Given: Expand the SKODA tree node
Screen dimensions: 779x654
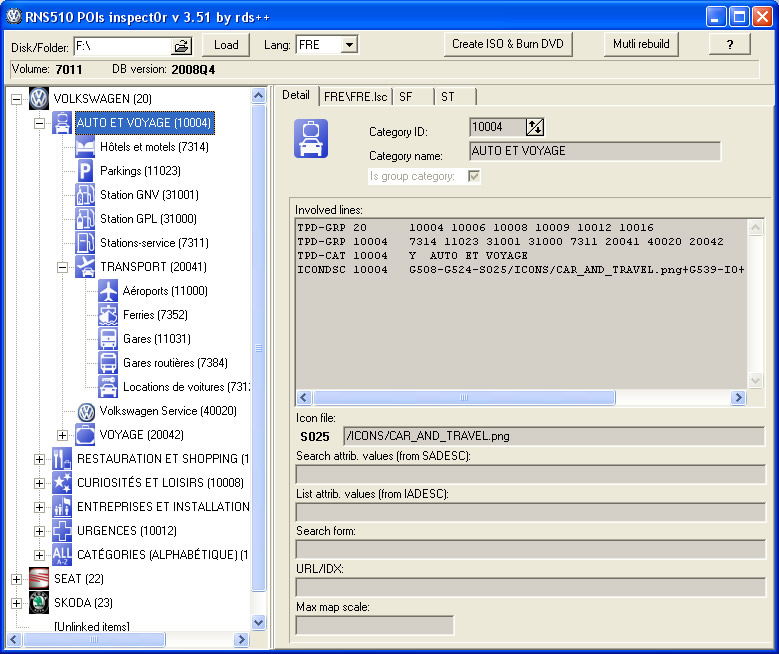Looking at the screenshot, I should click(x=16, y=603).
